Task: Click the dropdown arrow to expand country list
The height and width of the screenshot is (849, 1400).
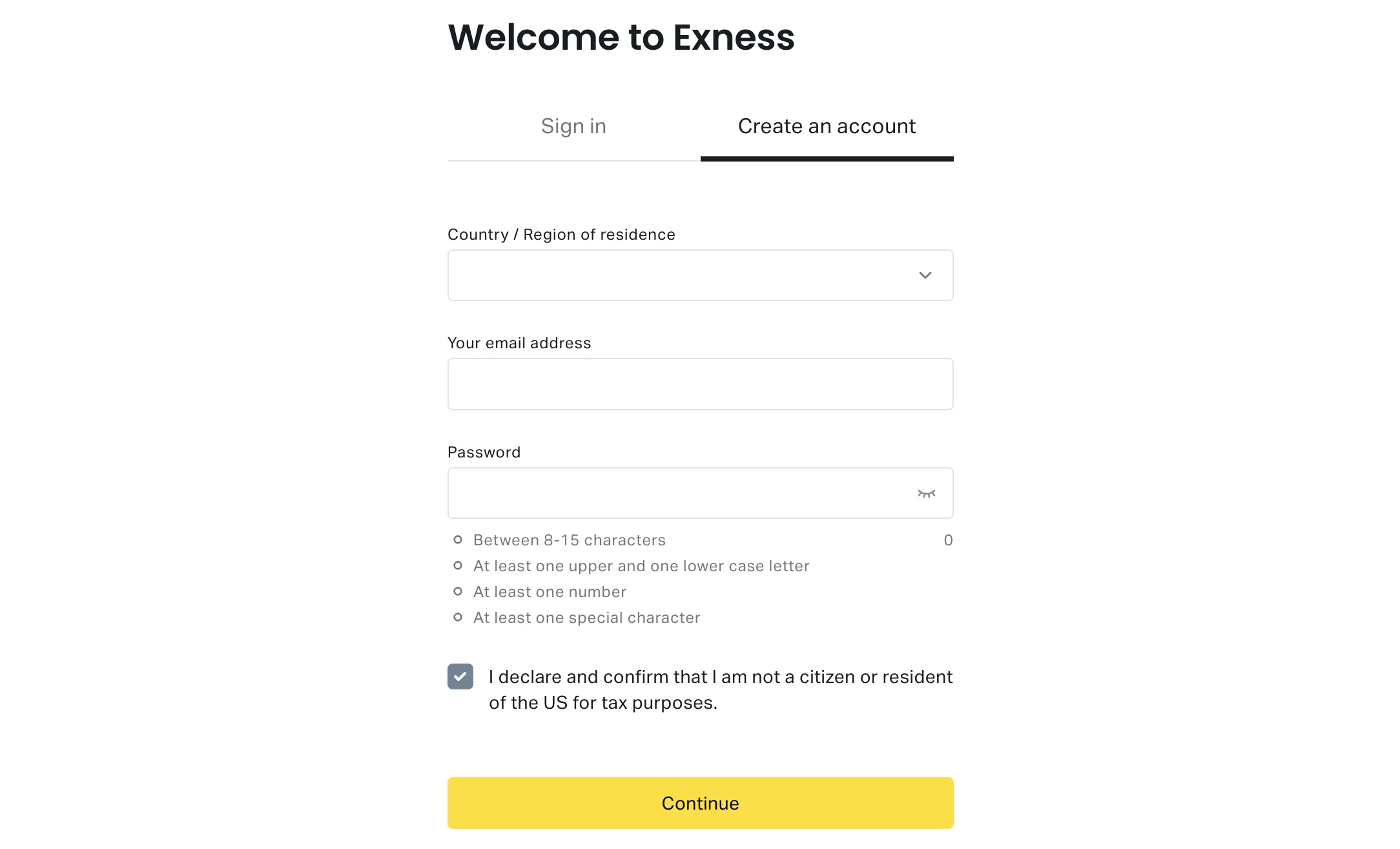Action: 922,275
